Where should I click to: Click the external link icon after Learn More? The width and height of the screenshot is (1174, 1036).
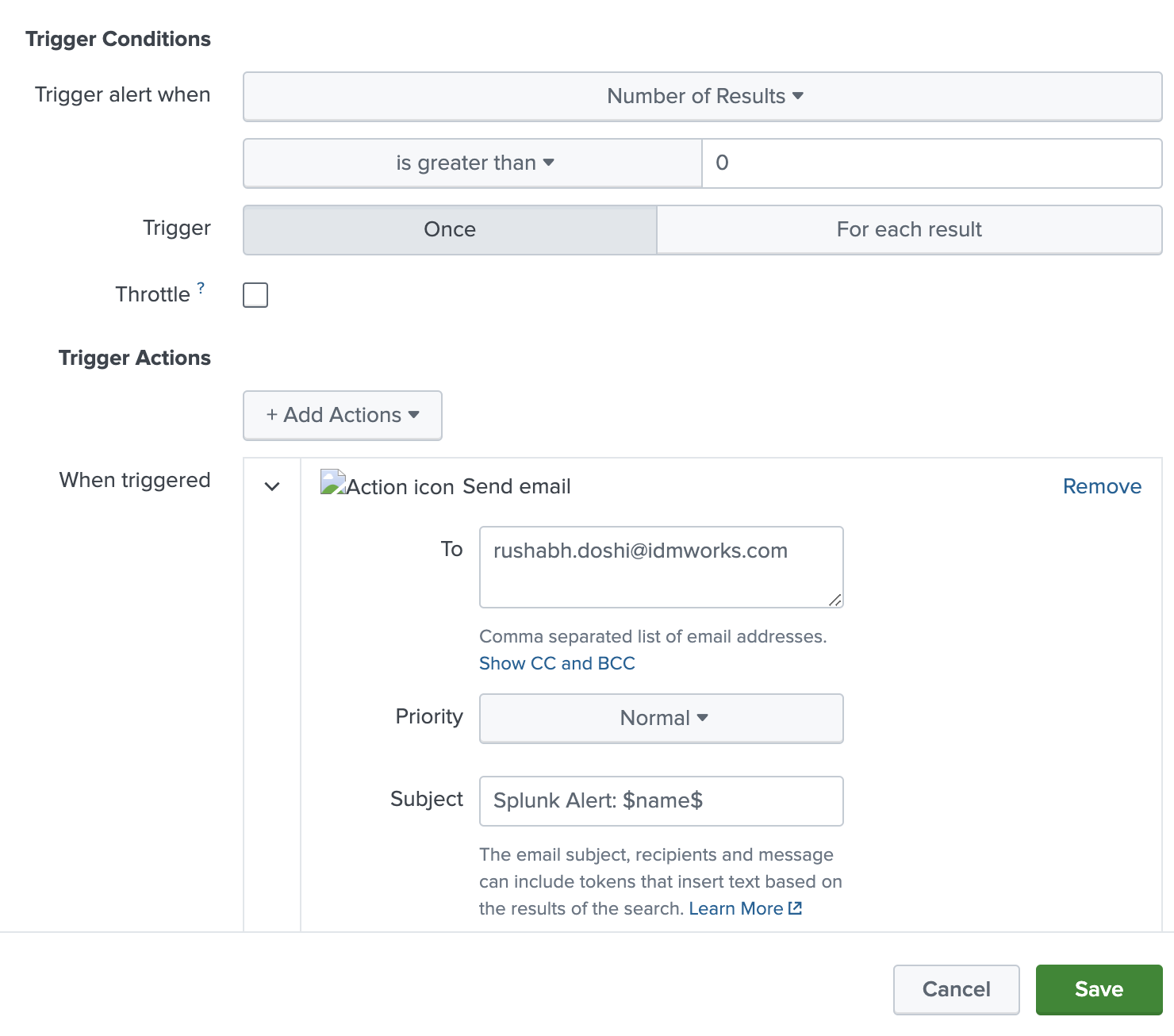pos(795,909)
